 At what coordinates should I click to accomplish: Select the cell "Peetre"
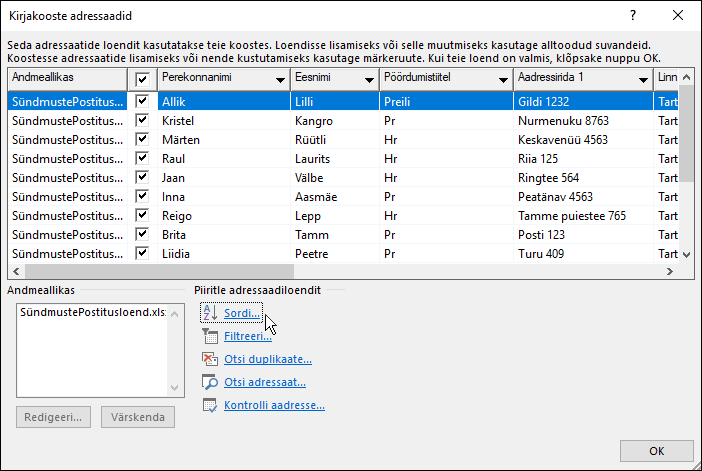(335, 253)
